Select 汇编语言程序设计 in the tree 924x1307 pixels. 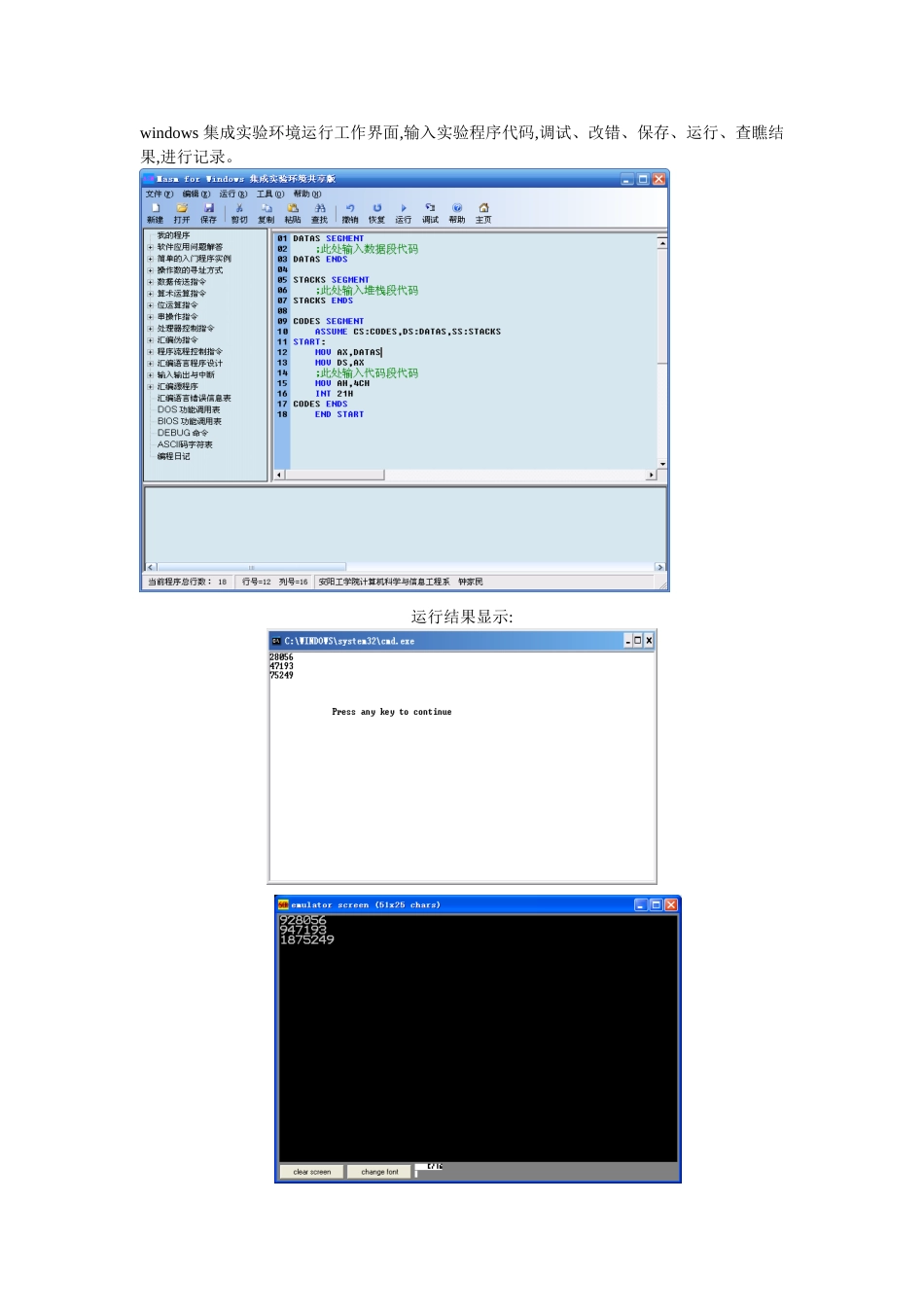coord(190,364)
